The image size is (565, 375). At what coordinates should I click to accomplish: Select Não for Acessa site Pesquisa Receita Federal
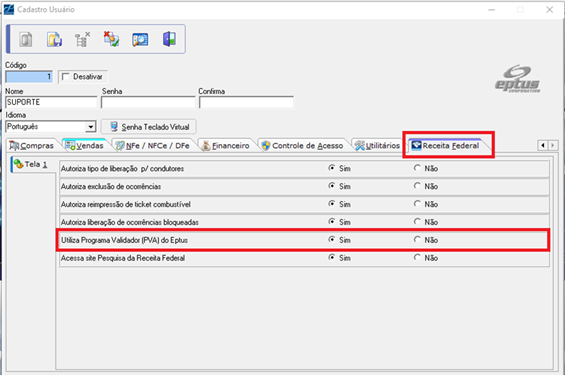[417, 258]
